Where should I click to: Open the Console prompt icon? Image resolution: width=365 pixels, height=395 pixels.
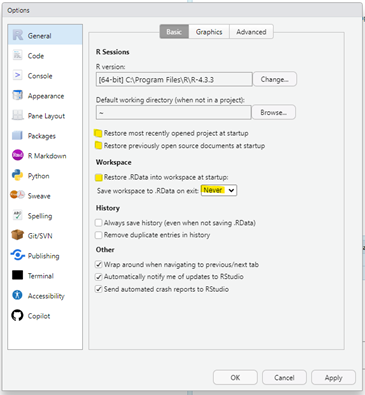[17, 75]
